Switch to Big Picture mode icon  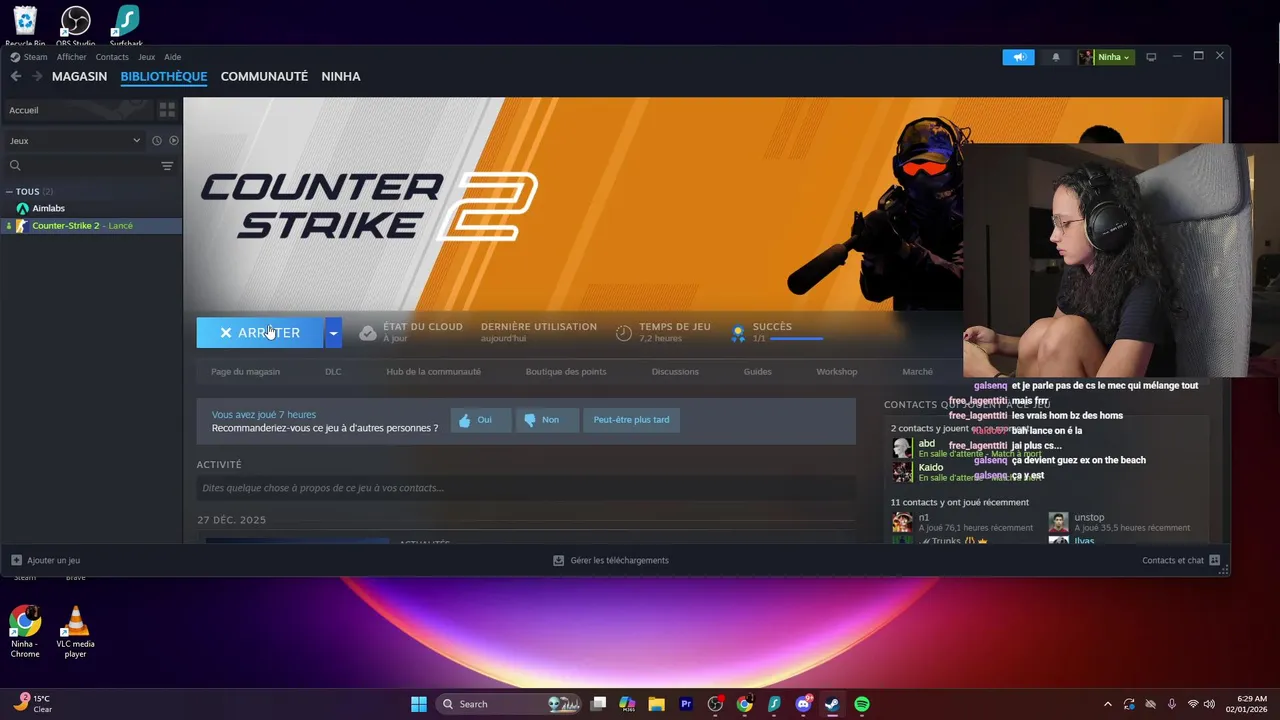[x=1151, y=57]
